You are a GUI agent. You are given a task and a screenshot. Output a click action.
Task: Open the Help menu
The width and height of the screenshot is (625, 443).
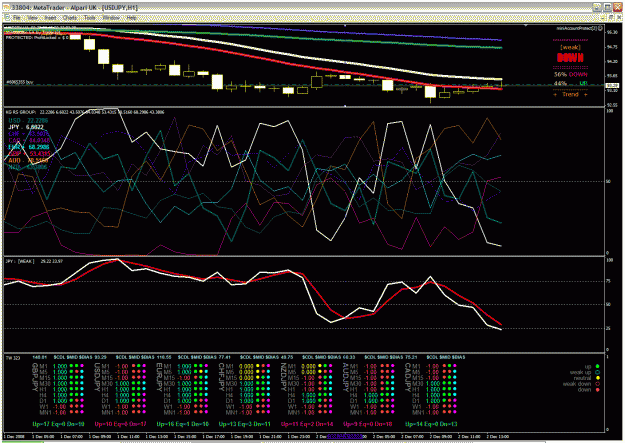(132, 18)
